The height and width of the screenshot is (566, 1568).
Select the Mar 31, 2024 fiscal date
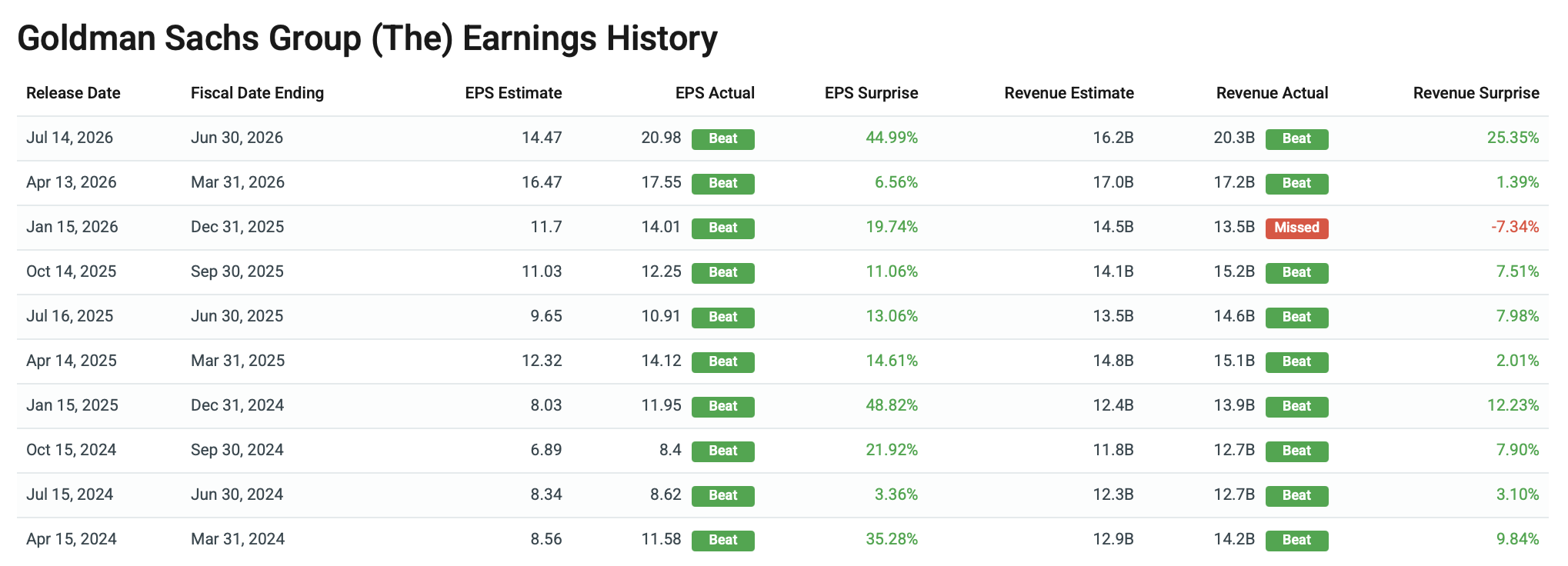coord(238,539)
